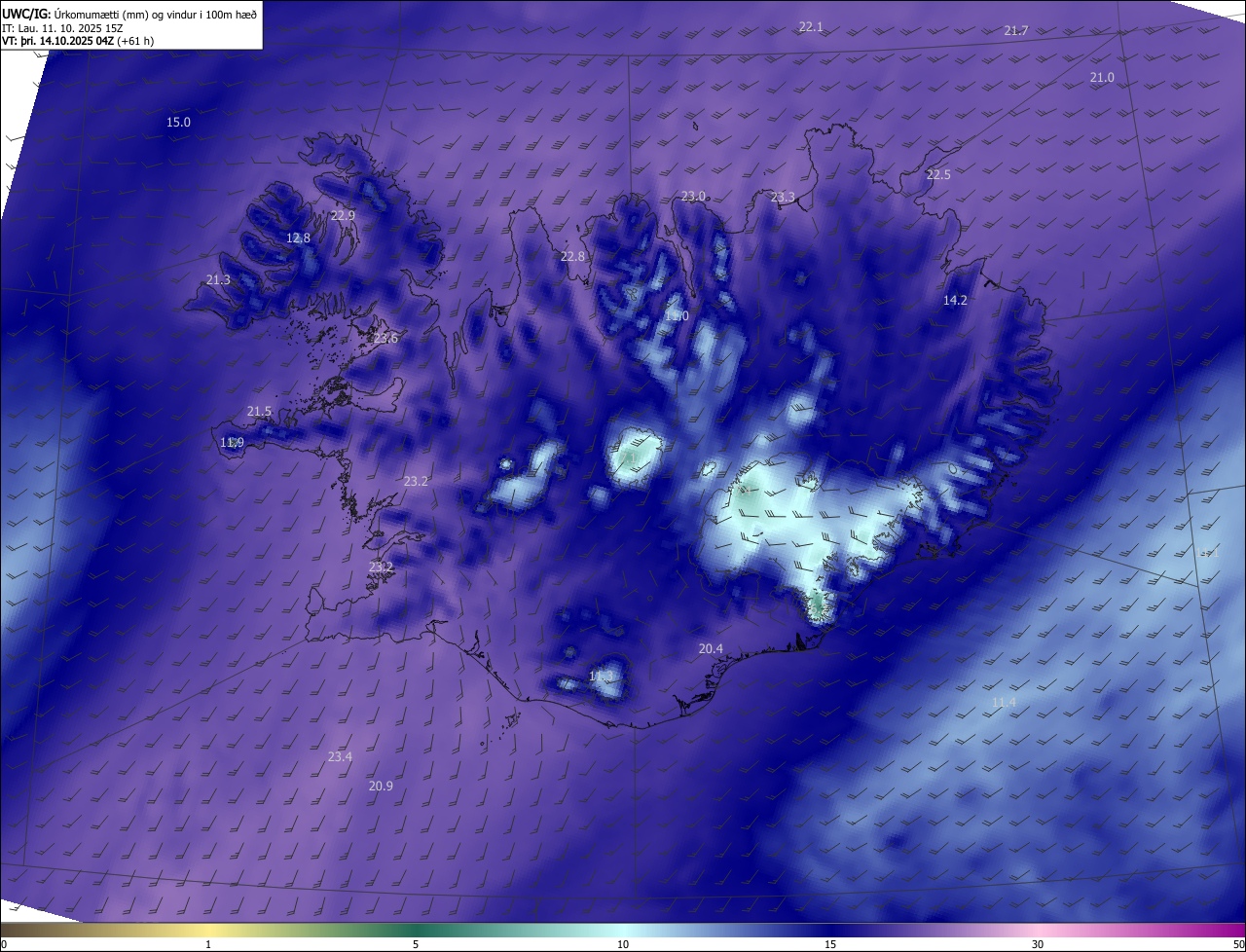1246x952 pixels.
Task: Click the 23.0 value on the map
Action: (693, 197)
